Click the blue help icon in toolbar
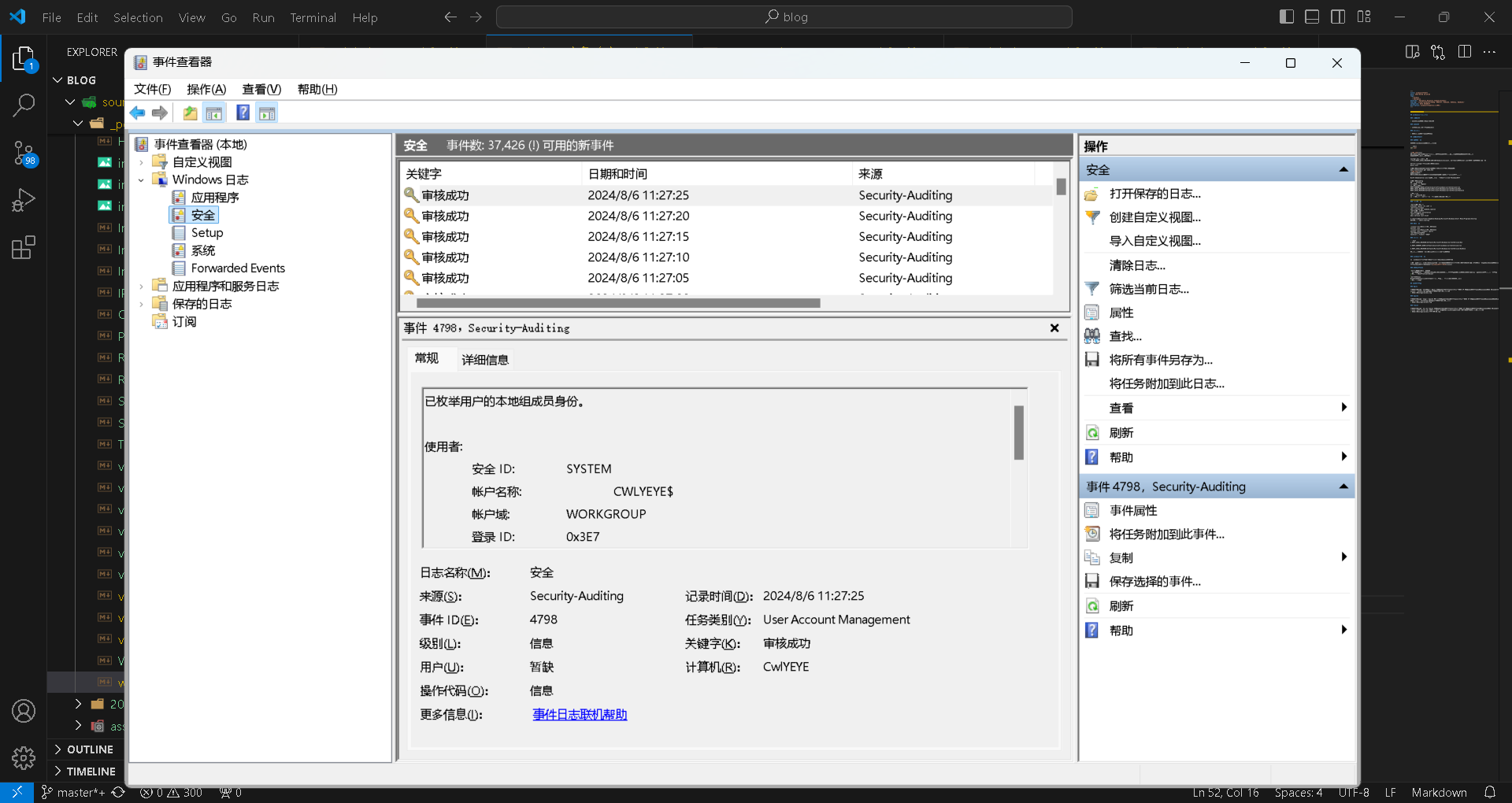This screenshot has height=803, width=1512. tap(243, 113)
